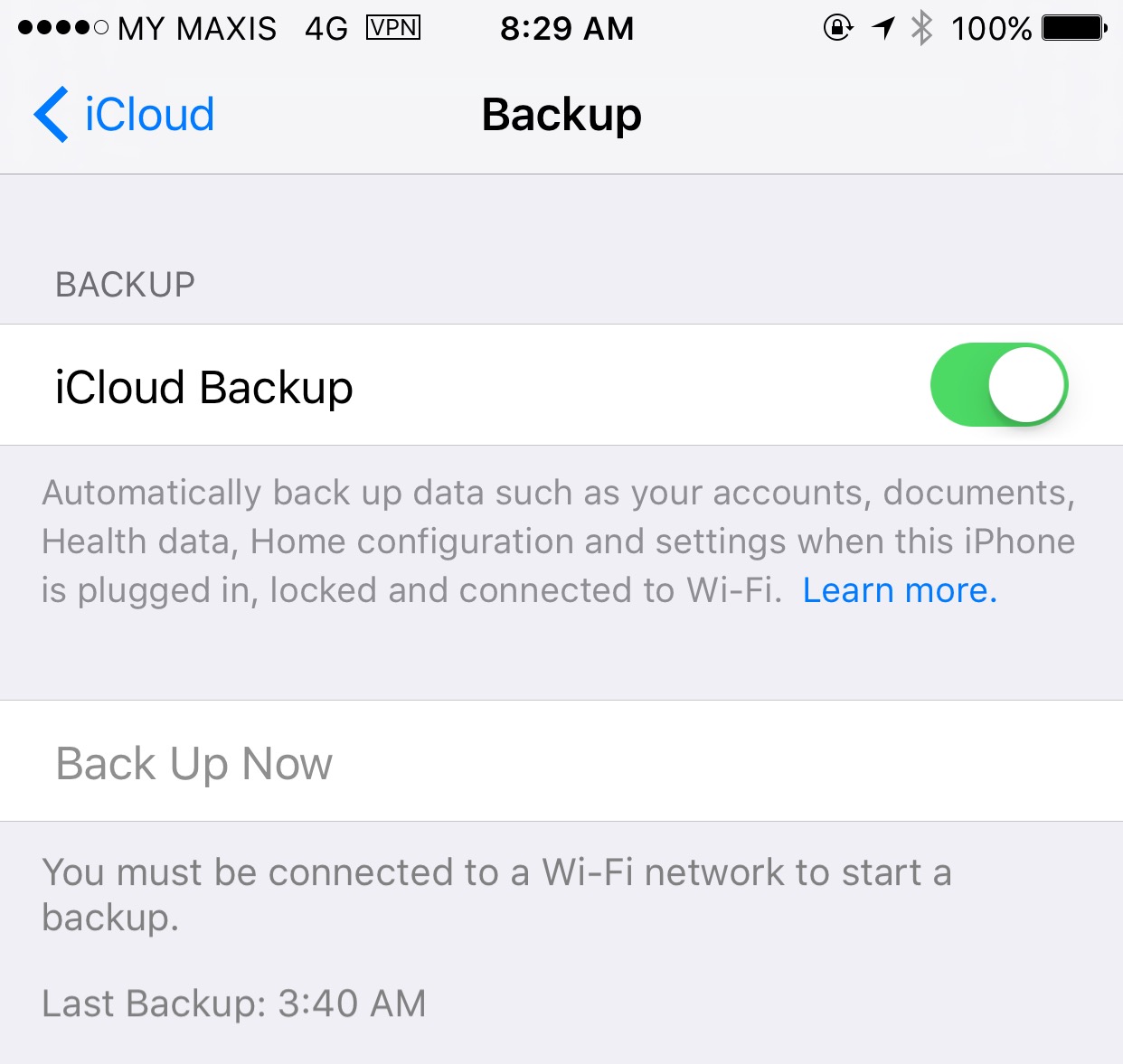Tap the back chevron arrow icon

point(51,115)
